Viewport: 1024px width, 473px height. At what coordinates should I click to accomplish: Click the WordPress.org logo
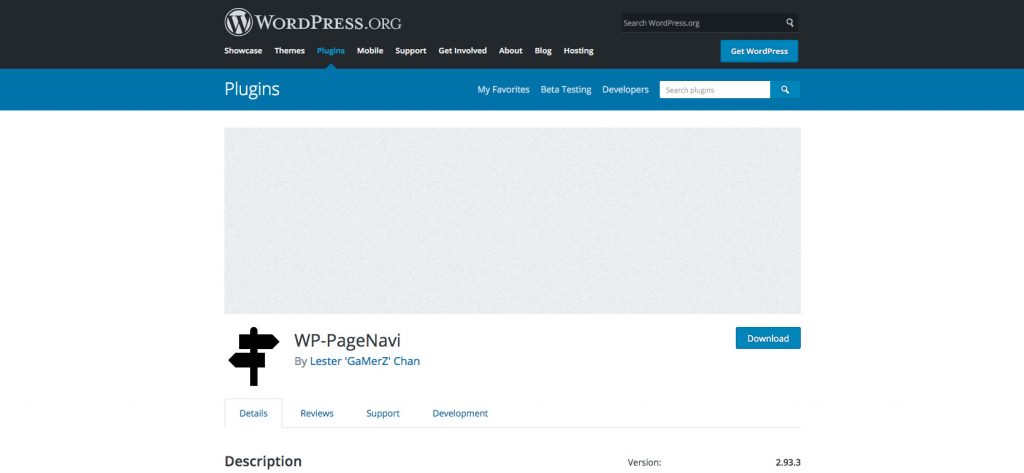coord(313,22)
